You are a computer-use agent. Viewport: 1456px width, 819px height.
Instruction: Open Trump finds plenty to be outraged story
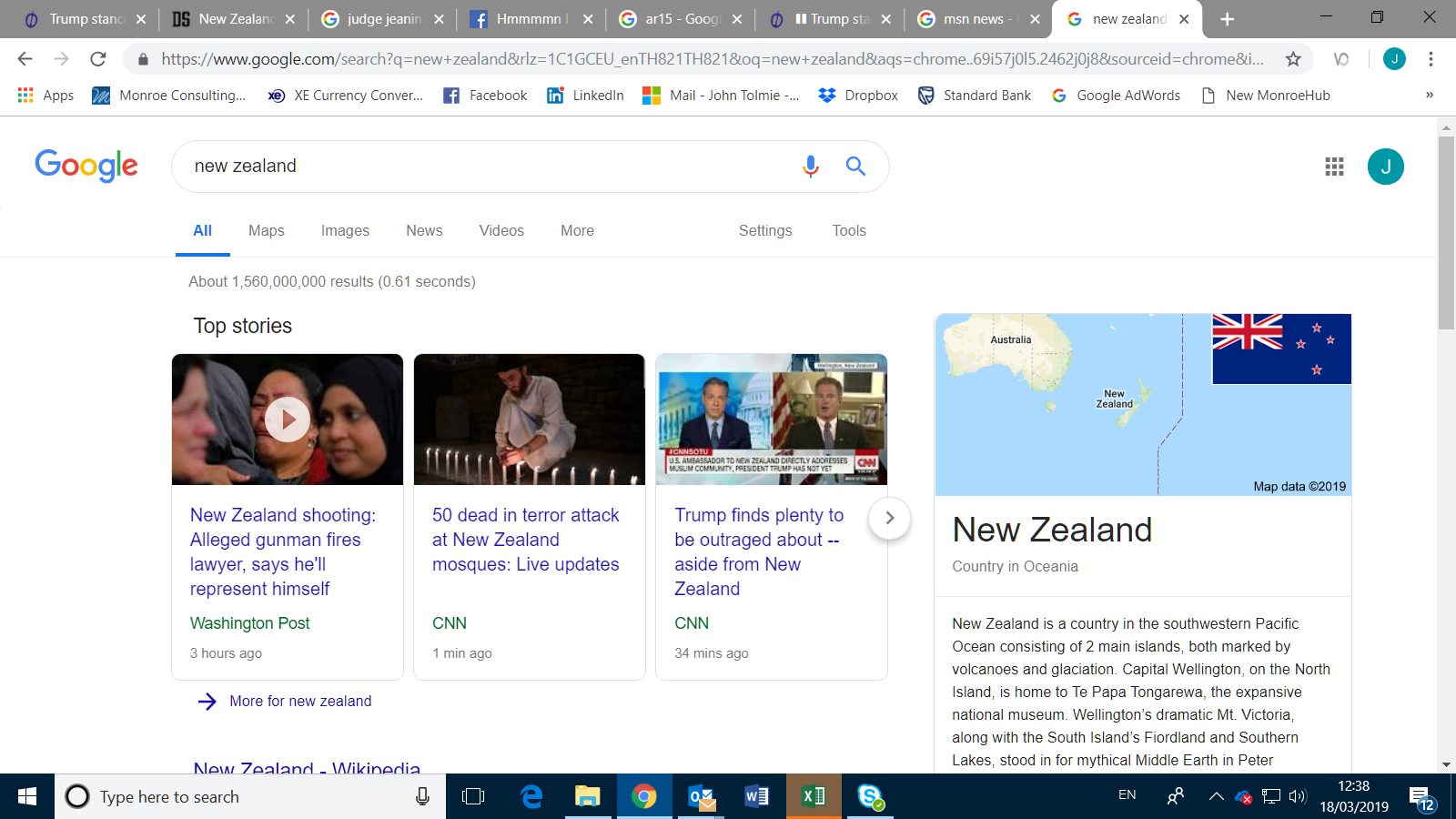click(x=759, y=552)
